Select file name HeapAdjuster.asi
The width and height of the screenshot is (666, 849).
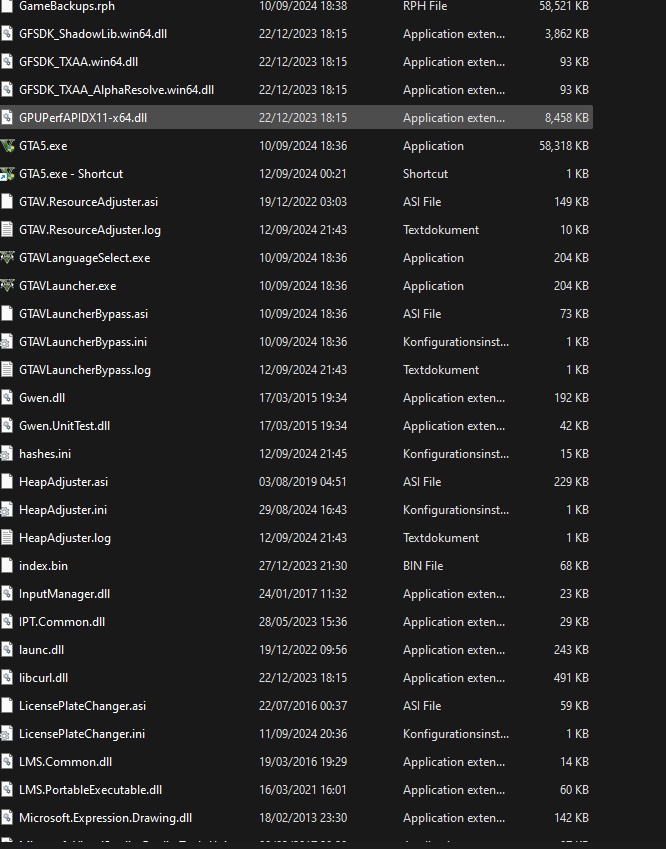click(63, 482)
